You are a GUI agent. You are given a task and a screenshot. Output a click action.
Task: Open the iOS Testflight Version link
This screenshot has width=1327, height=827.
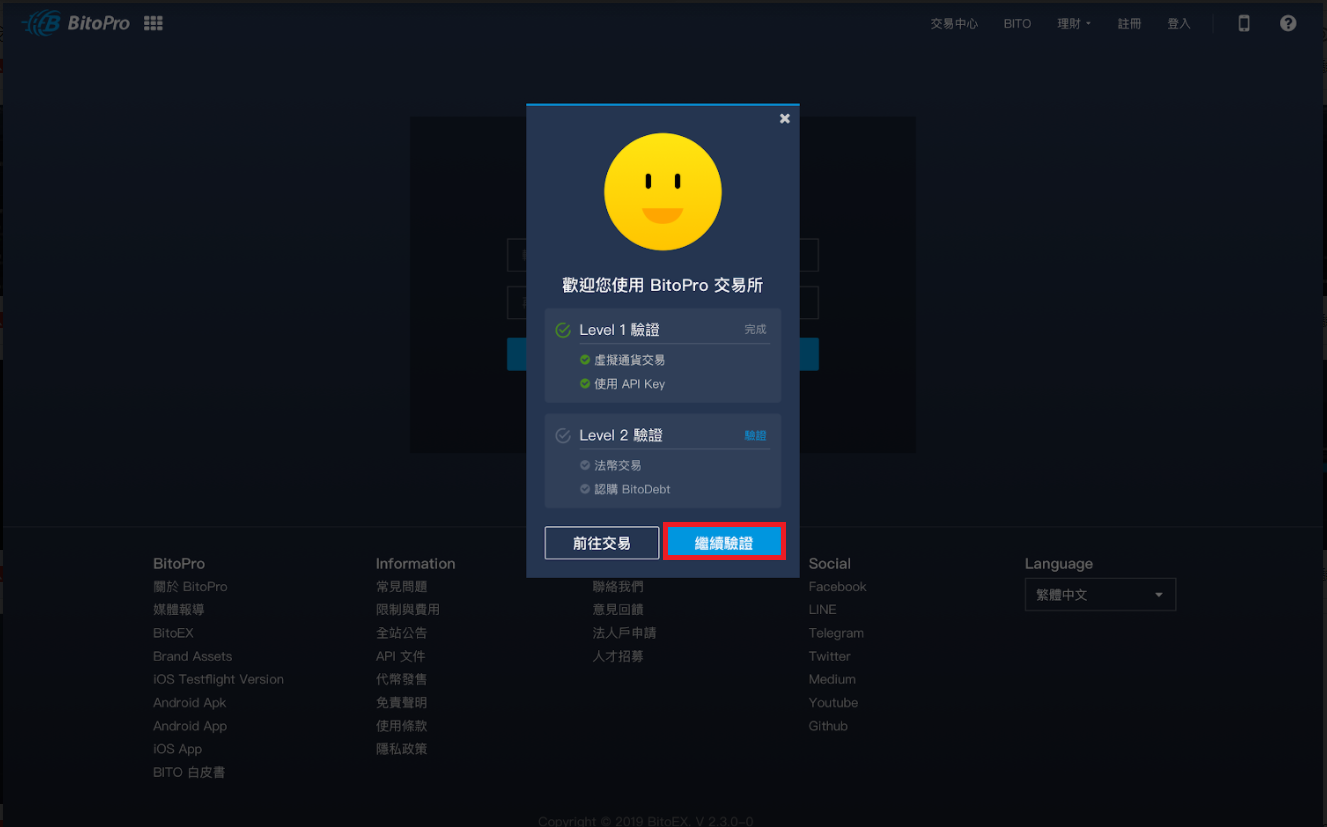(218, 679)
